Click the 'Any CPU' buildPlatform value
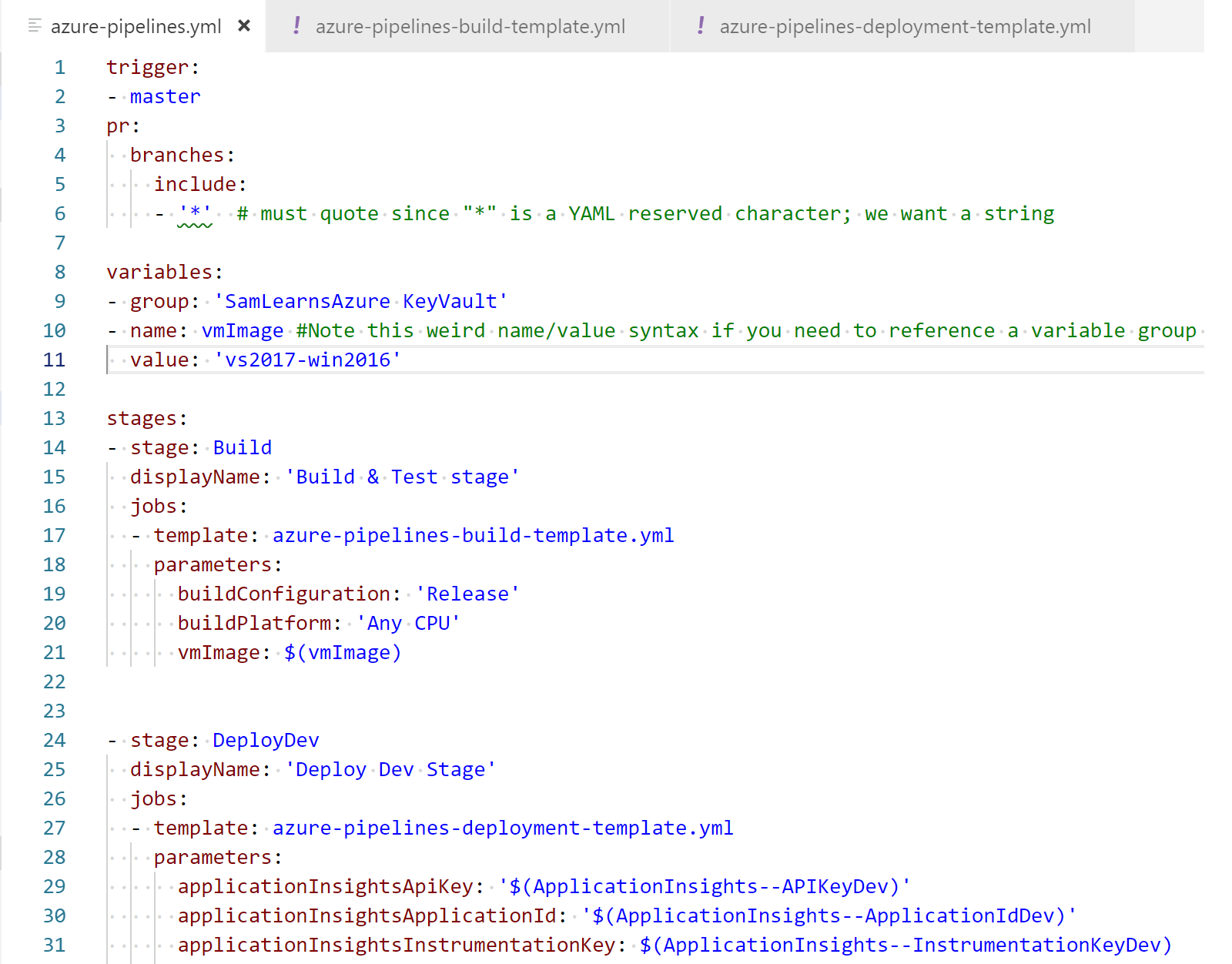Screen dimensions: 1232x964 (408, 624)
